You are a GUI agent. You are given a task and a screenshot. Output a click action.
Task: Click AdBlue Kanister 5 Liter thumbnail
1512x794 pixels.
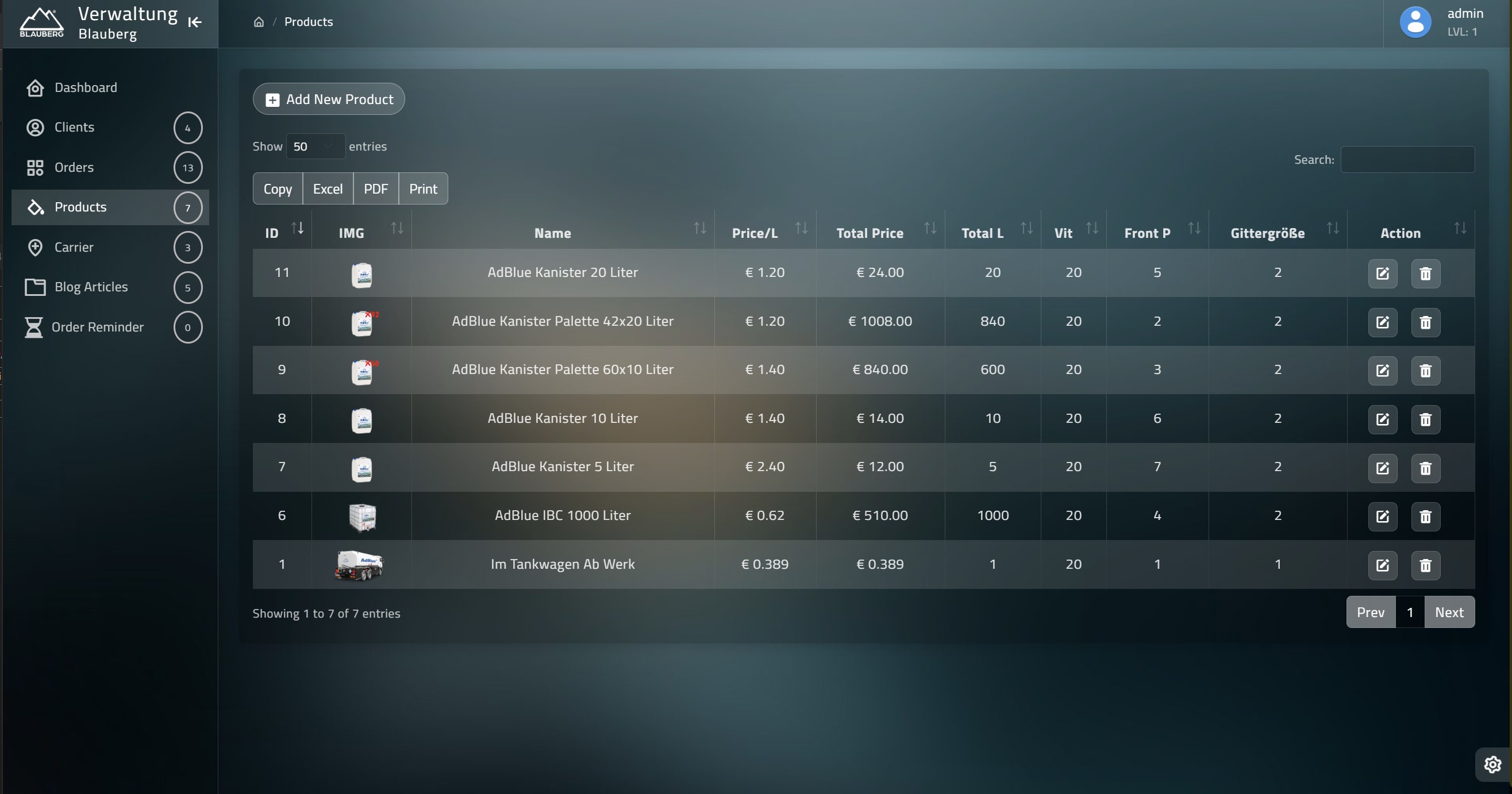[361, 469]
